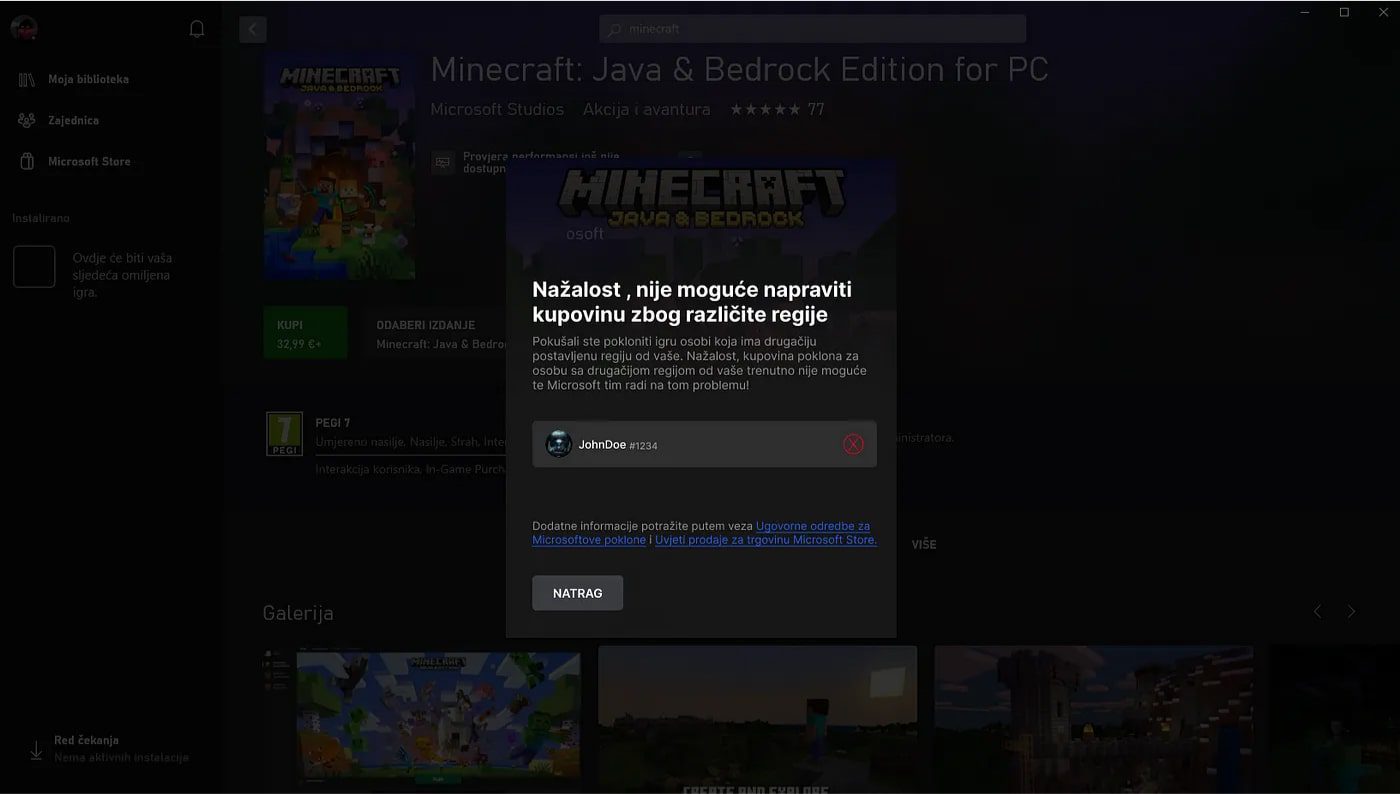Viewport: 1400px width, 794px height.
Task: Show the previous gallery image with the left arrow
Action: pos(1317,611)
